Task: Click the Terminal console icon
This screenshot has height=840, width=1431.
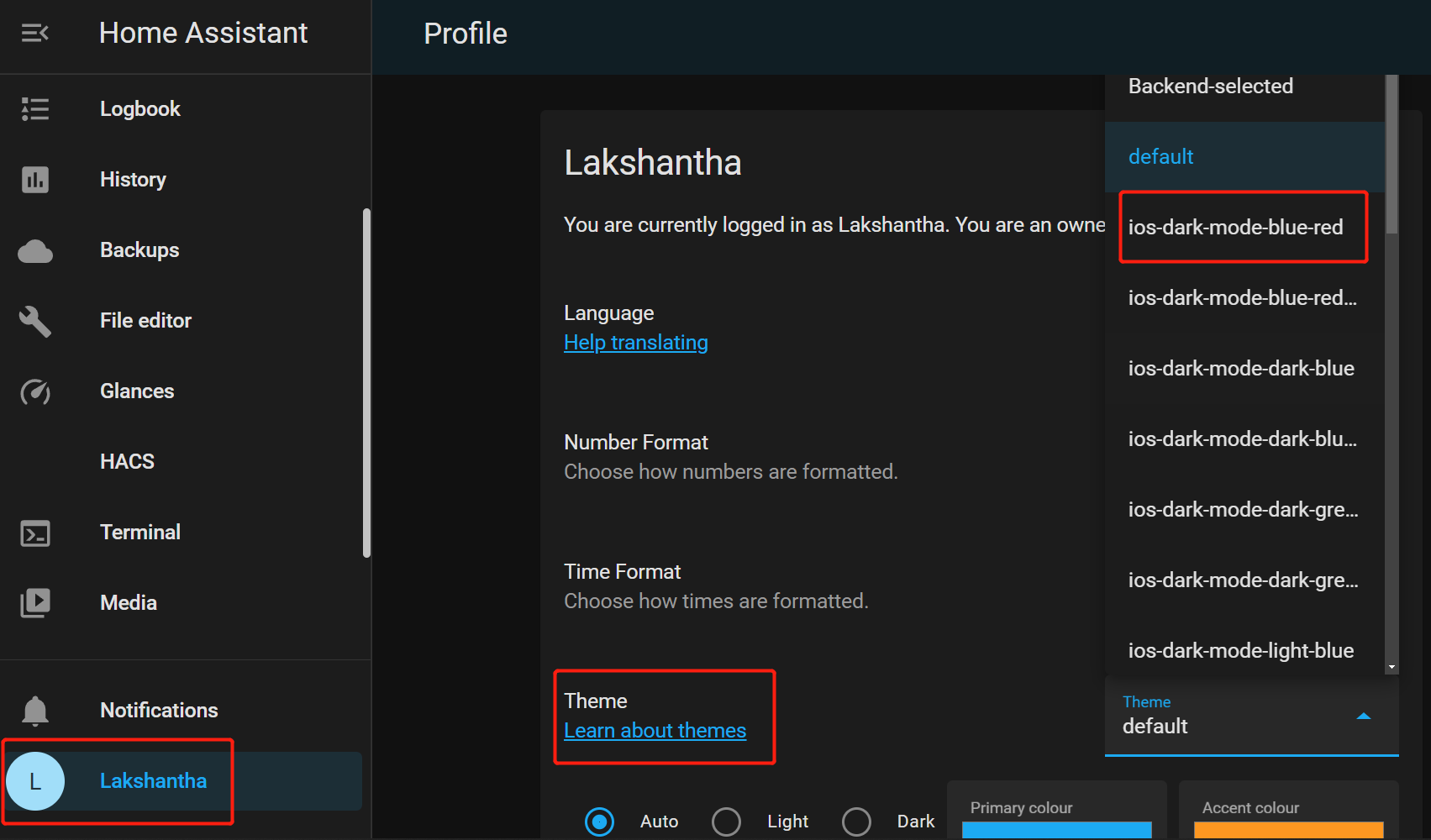Action: [x=34, y=533]
